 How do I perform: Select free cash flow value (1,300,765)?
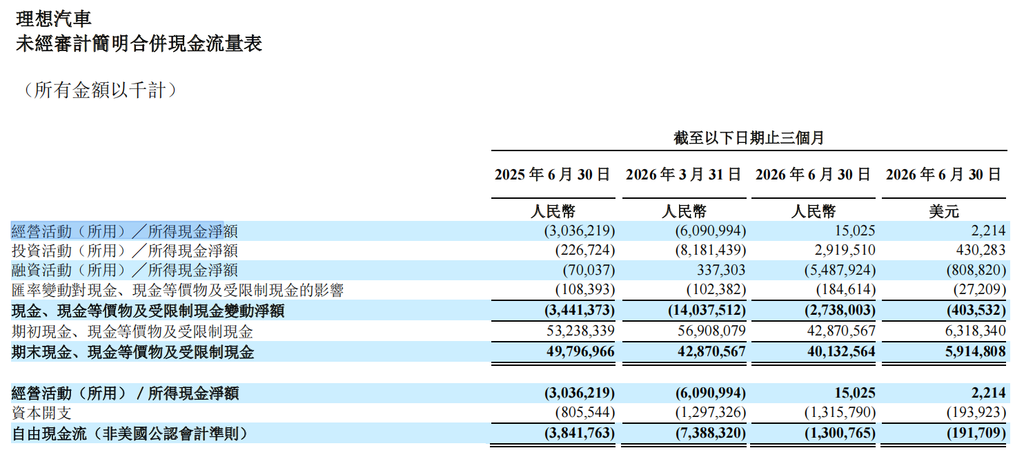click(x=840, y=433)
